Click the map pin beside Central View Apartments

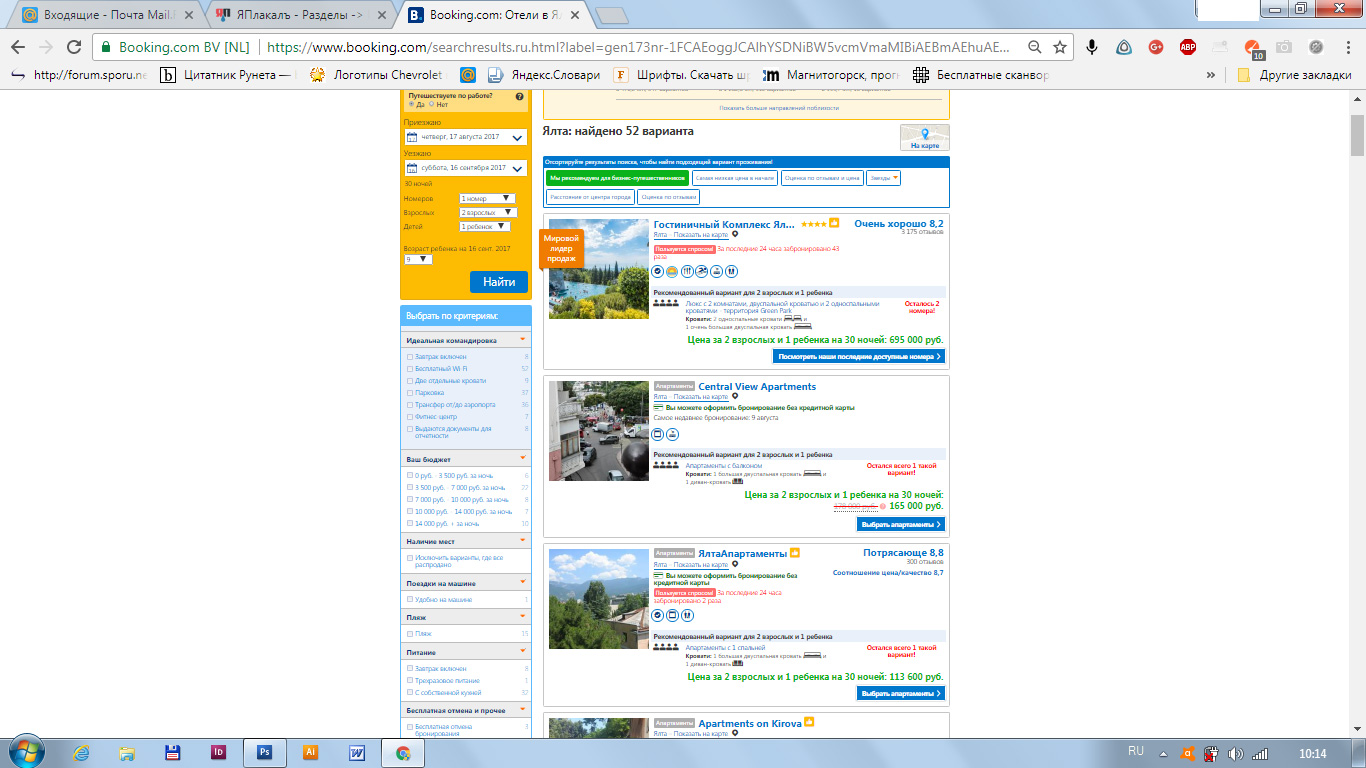click(735, 397)
